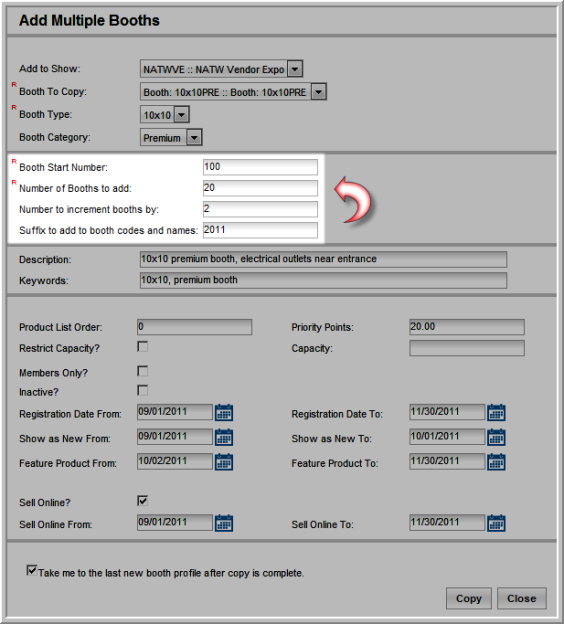The height and width of the screenshot is (624, 564).
Task: Click the Booth Start Number field
Action: (x=260, y=167)
